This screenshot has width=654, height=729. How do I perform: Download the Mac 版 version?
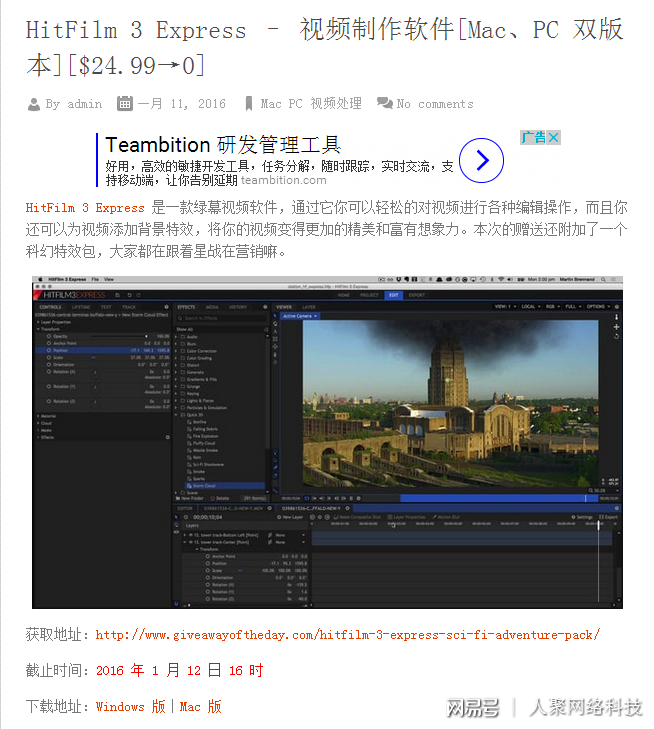point(200,707)
